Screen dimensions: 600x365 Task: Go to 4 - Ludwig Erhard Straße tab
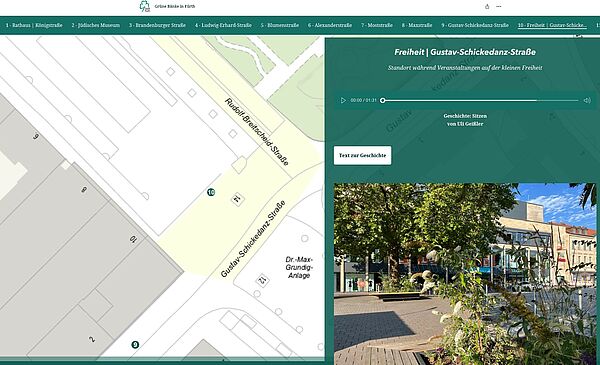pos(223,25)
